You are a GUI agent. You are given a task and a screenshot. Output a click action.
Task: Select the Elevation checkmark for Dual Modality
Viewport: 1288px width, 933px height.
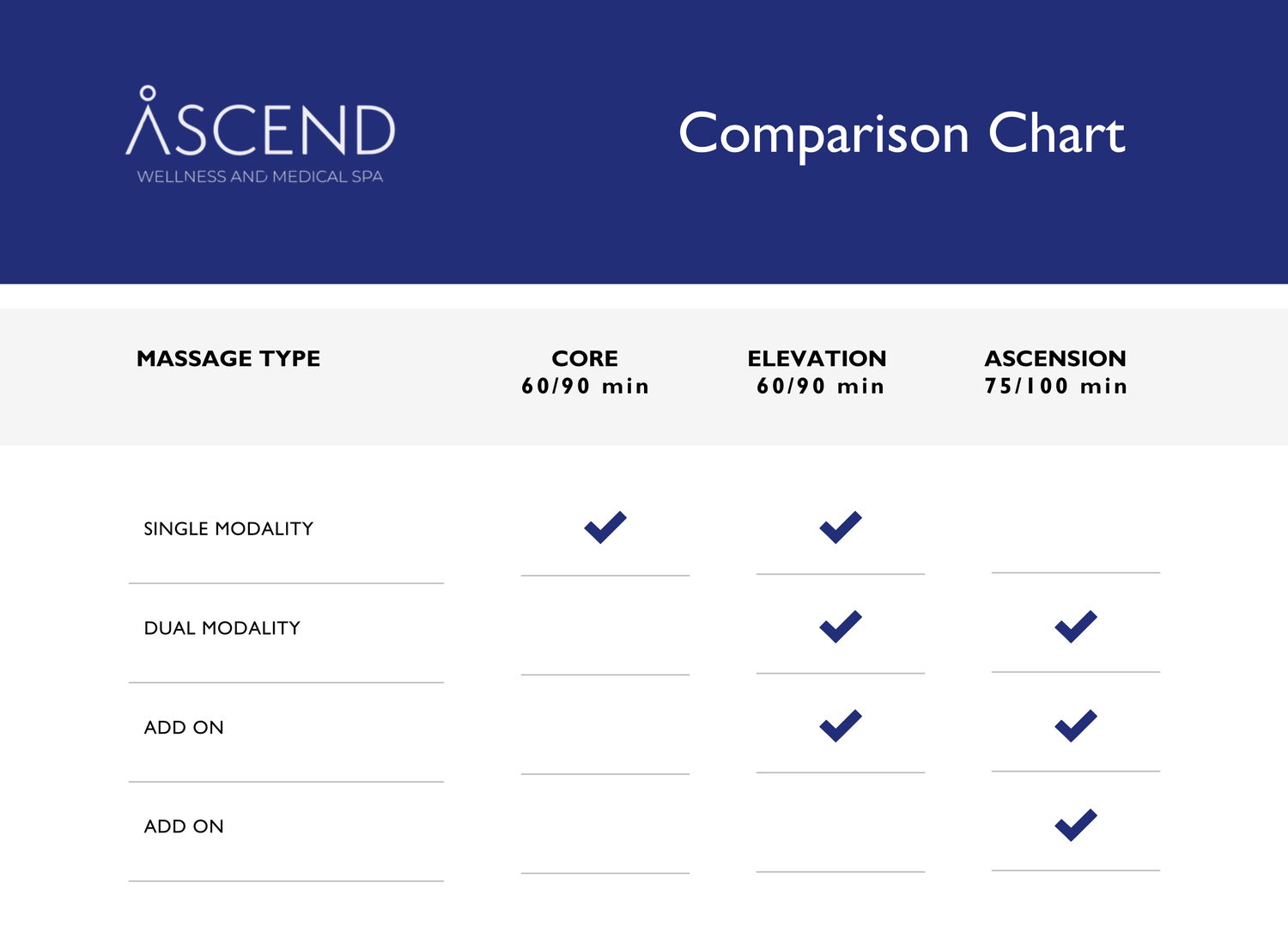click(x=841, y=626)
